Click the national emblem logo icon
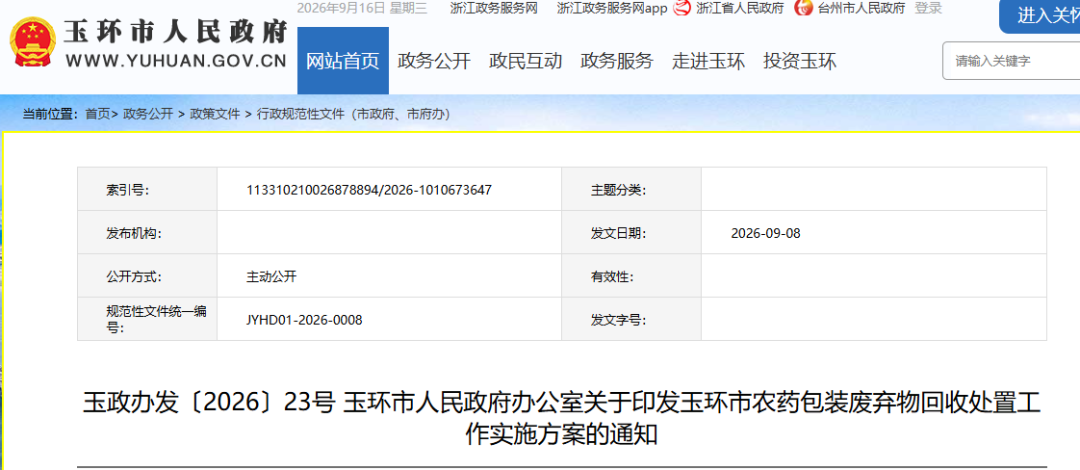 32,42
